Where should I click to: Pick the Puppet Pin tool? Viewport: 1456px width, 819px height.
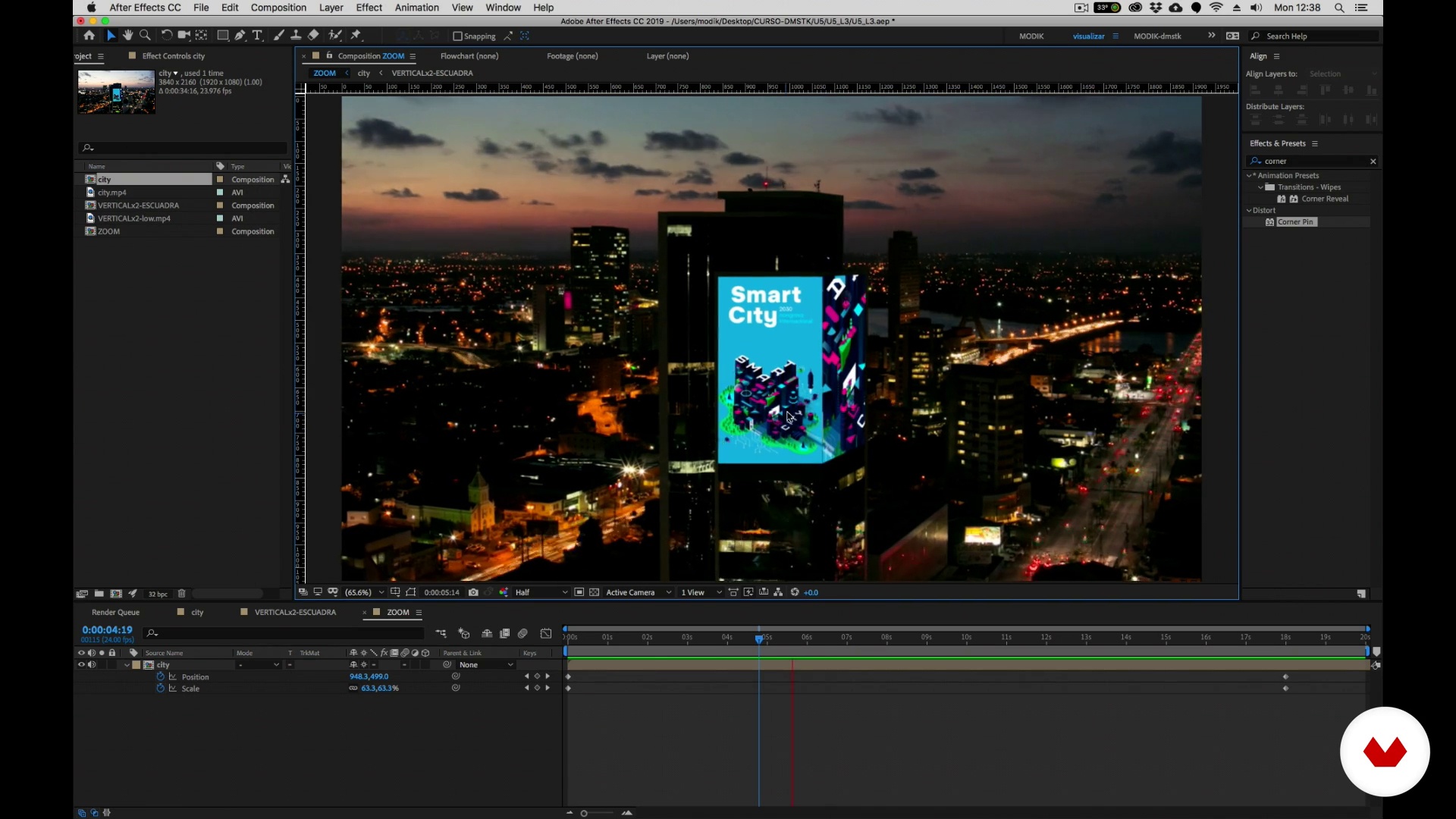click(356, 36)
